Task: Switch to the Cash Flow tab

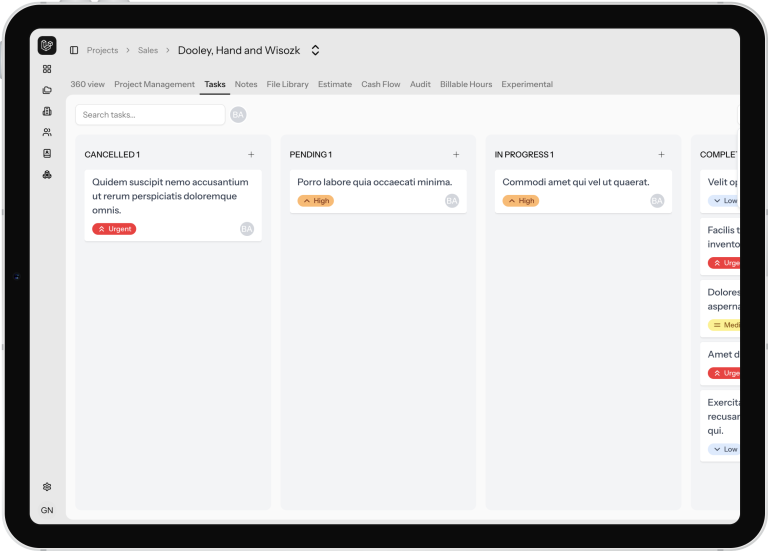Action: (x=381, y=85)
